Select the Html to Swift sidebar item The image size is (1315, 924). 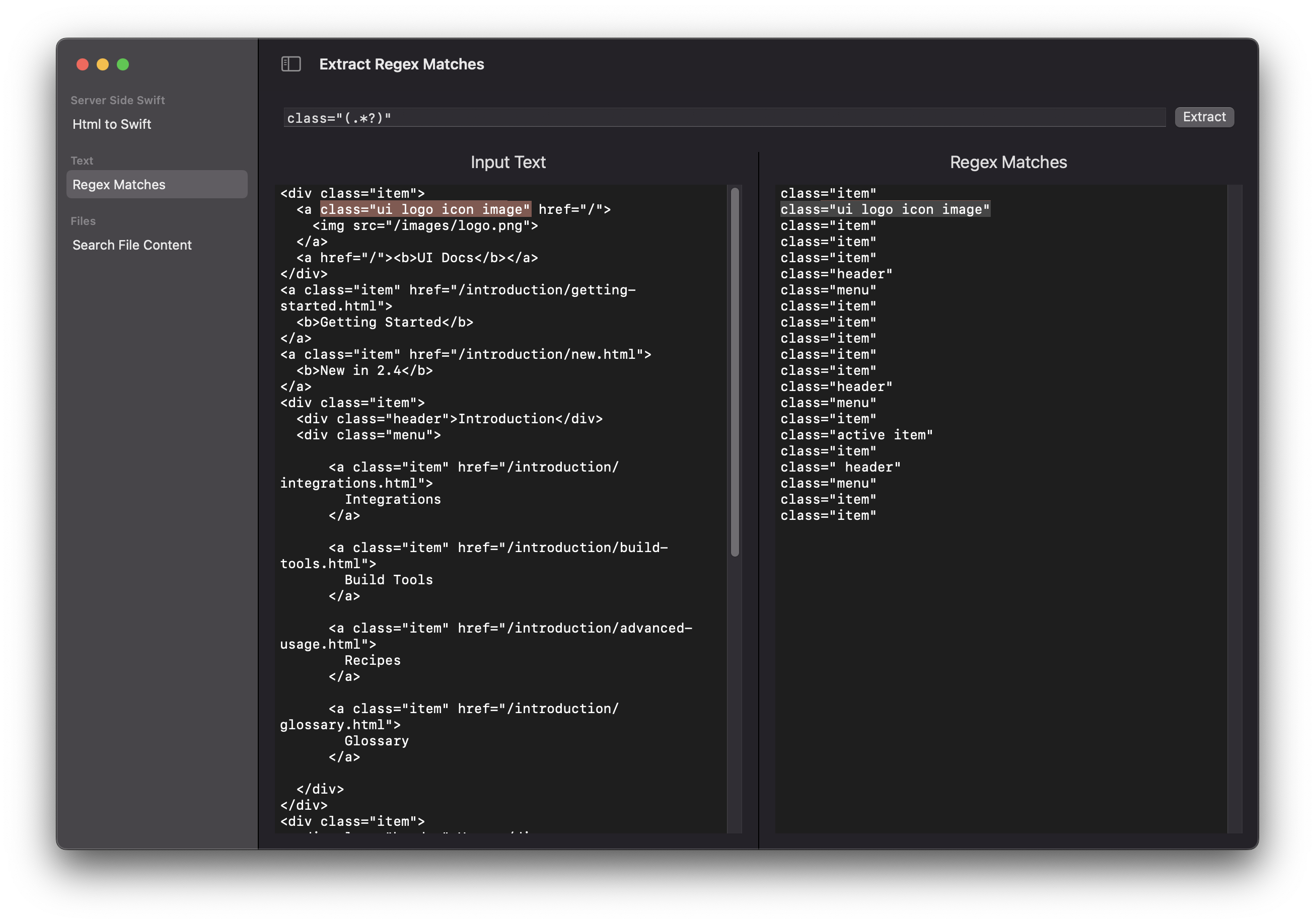coord(112,124)
